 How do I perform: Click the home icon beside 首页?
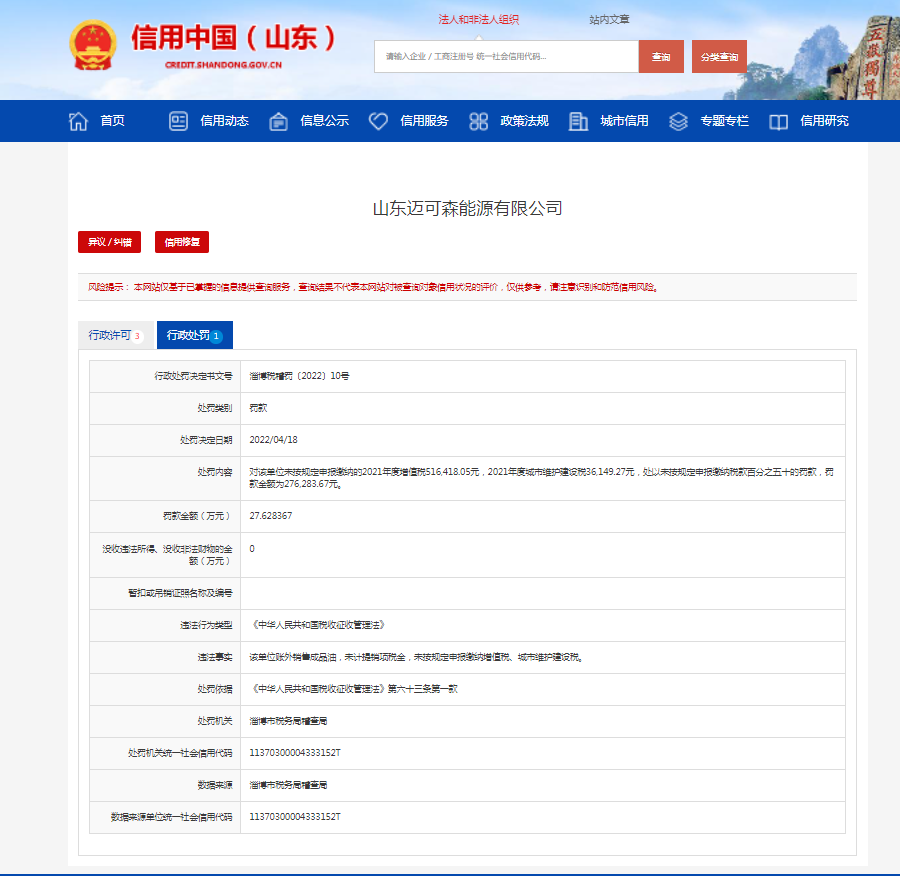pyautogui.click(x=78, y=121)
